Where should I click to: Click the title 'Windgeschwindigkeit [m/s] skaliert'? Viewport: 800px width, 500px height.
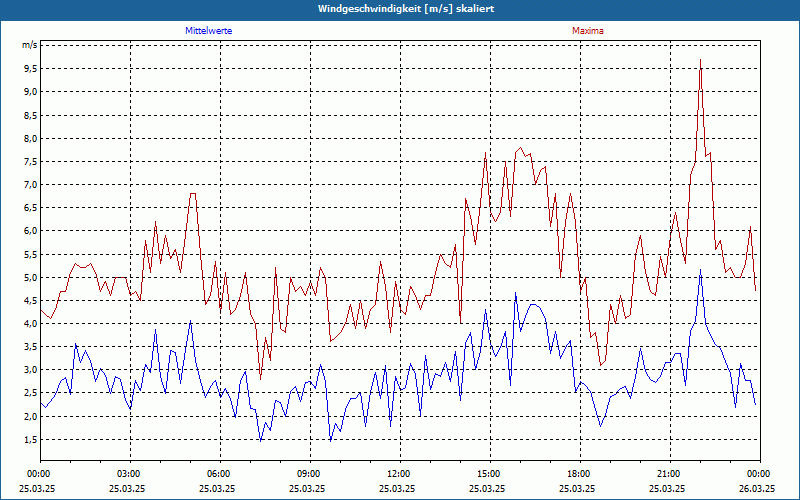click(x=406, y=9)
